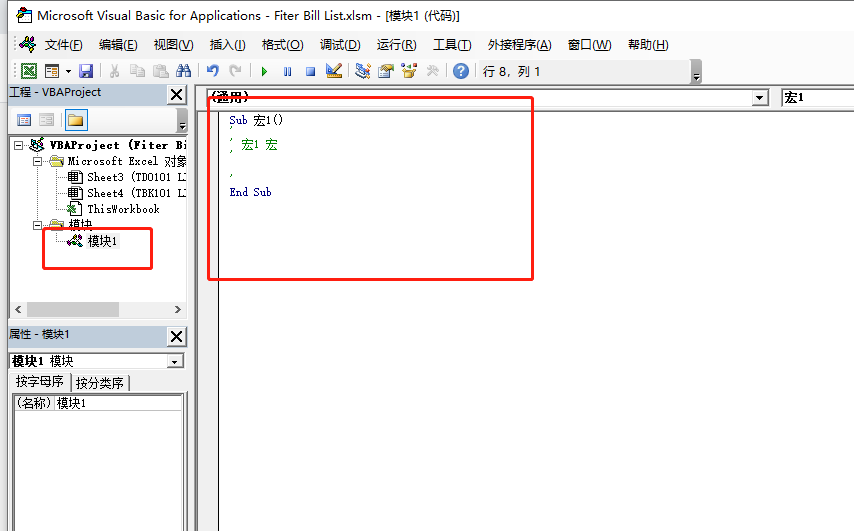Collapse Microsoft Excel 对象 folder
The height and width of the screenshot is (531, 854).
point(38,161)
